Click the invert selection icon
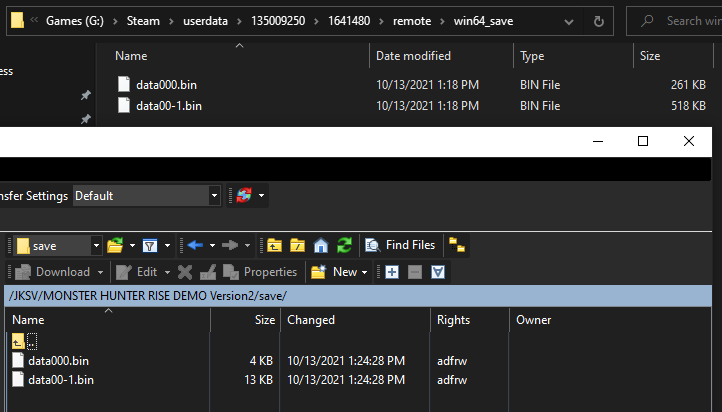Screen dimensions: 722x412 tap(438, 272)
